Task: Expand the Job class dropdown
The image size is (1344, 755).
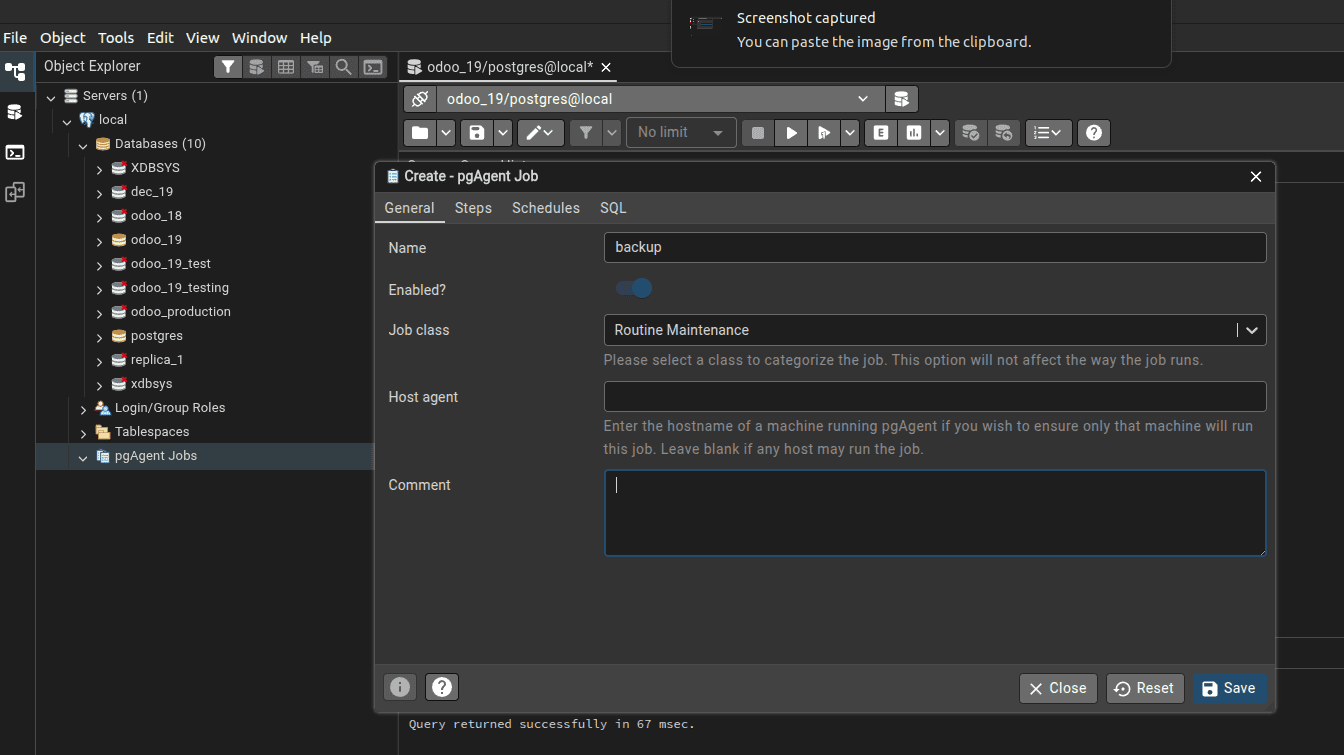Action: [x=1251, y=330]
